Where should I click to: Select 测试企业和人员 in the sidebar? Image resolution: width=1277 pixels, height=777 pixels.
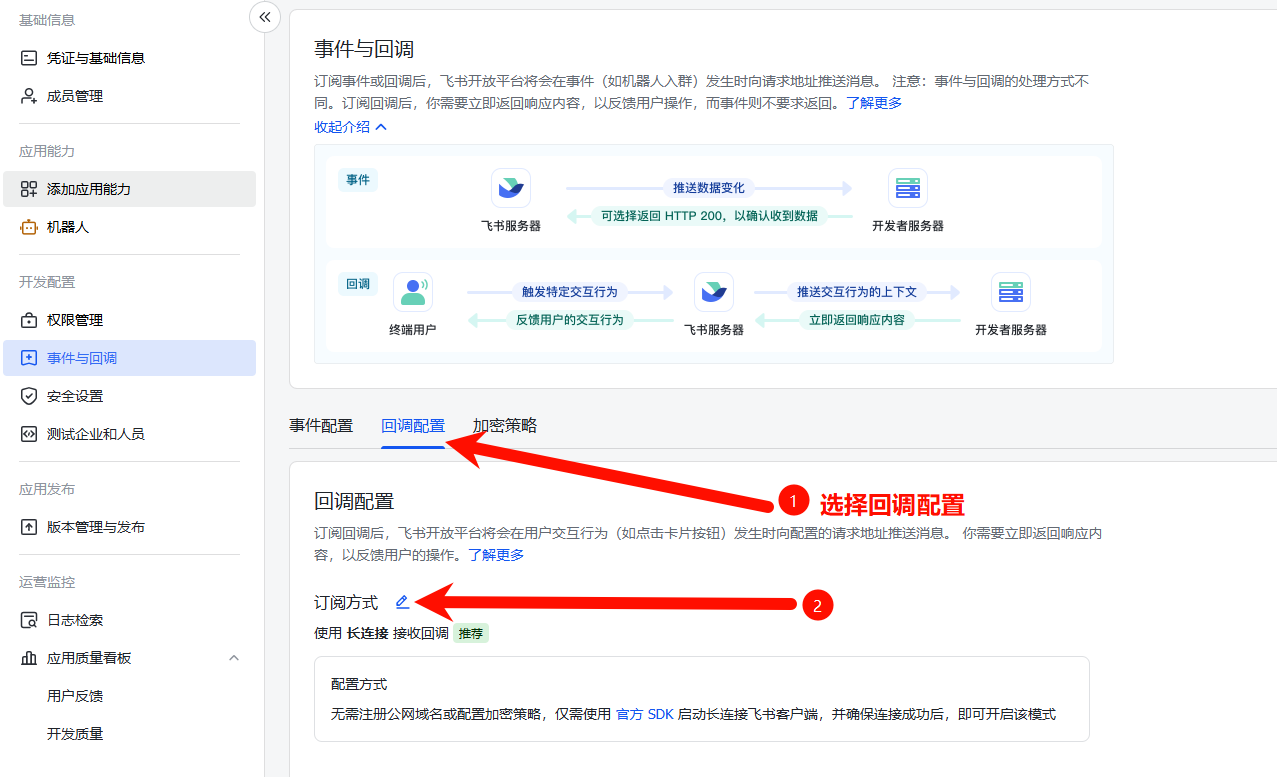point(96,434)
